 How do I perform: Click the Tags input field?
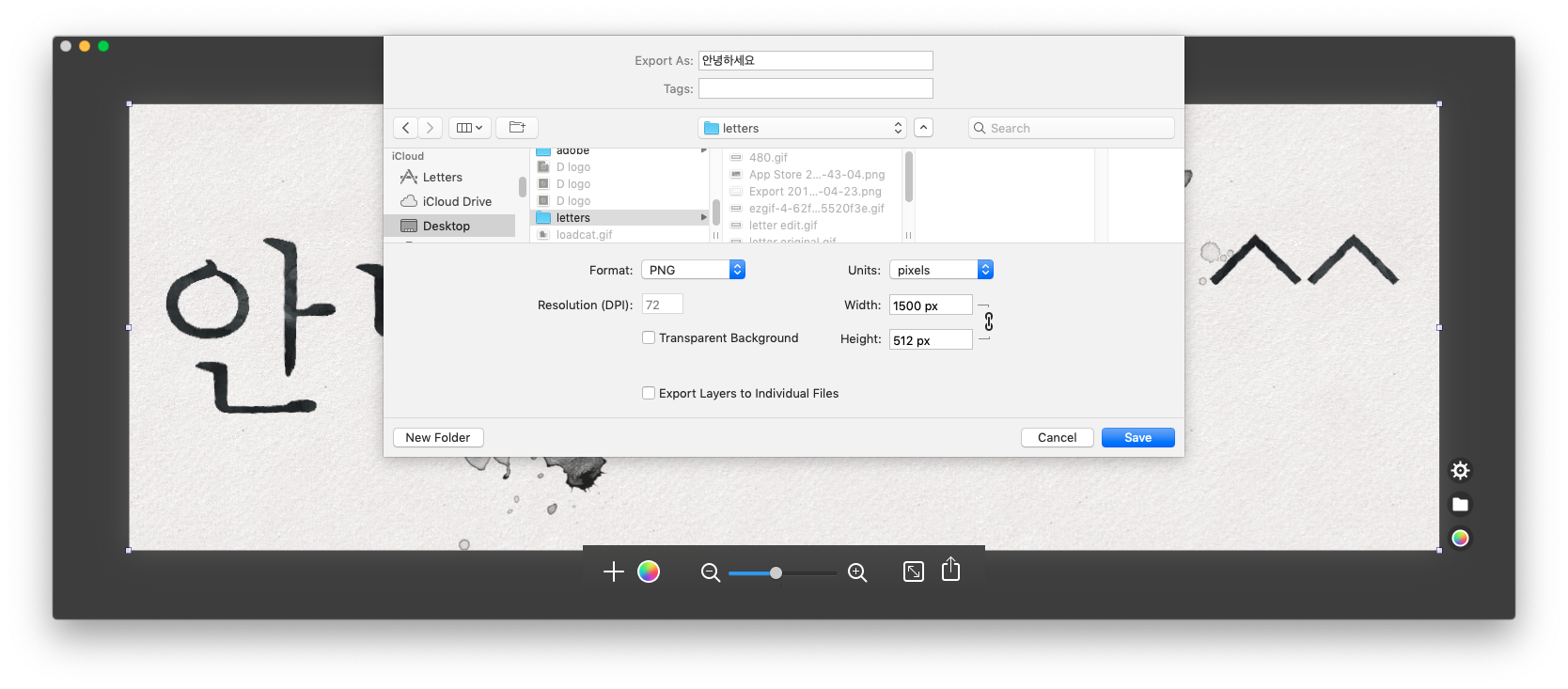[816, 88]
